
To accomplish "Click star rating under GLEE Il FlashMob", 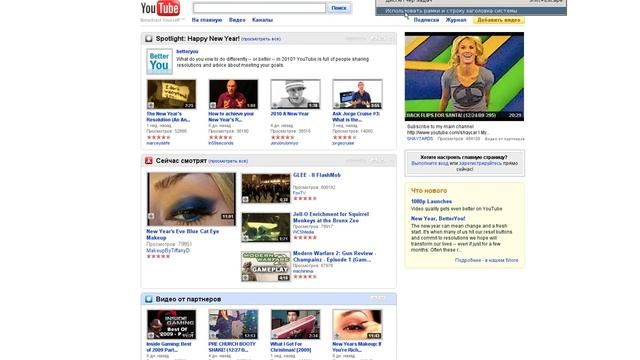I will 304,198.
